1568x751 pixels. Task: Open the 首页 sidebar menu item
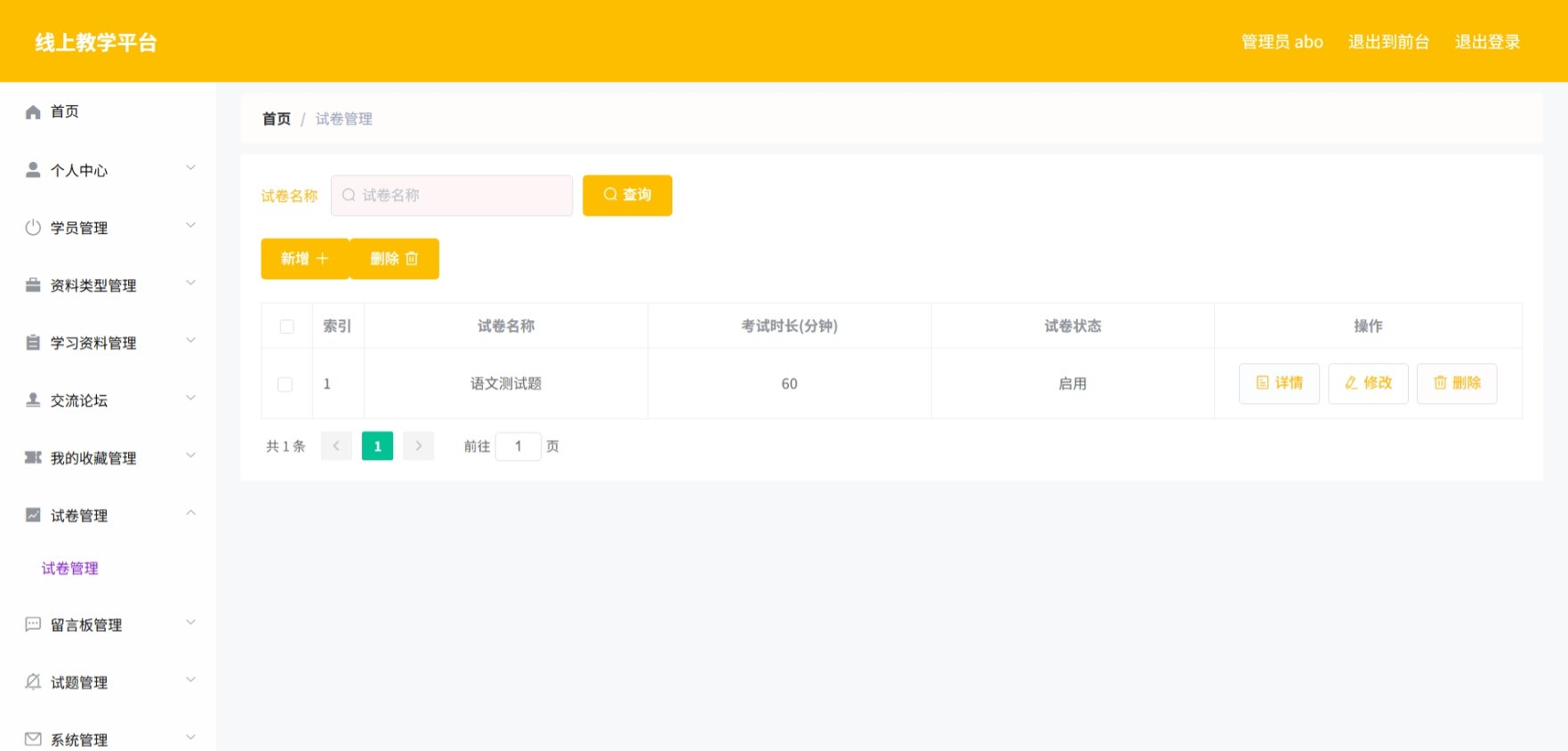(x=108, y=112)
